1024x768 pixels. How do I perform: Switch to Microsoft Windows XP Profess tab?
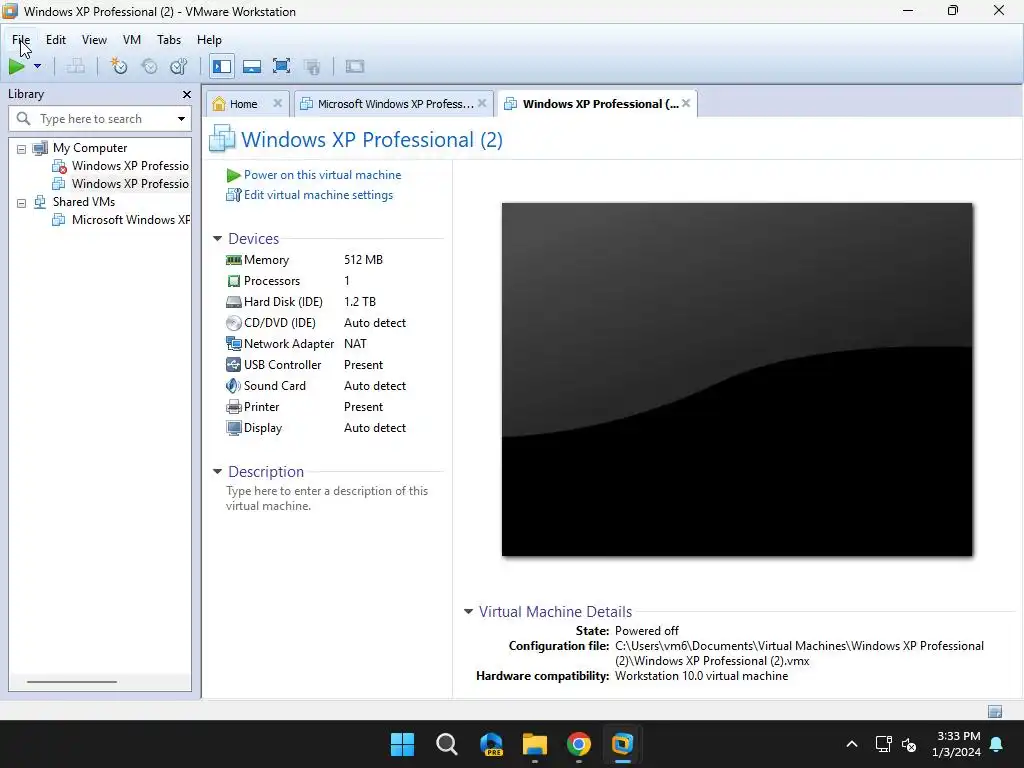coord(395,104)
